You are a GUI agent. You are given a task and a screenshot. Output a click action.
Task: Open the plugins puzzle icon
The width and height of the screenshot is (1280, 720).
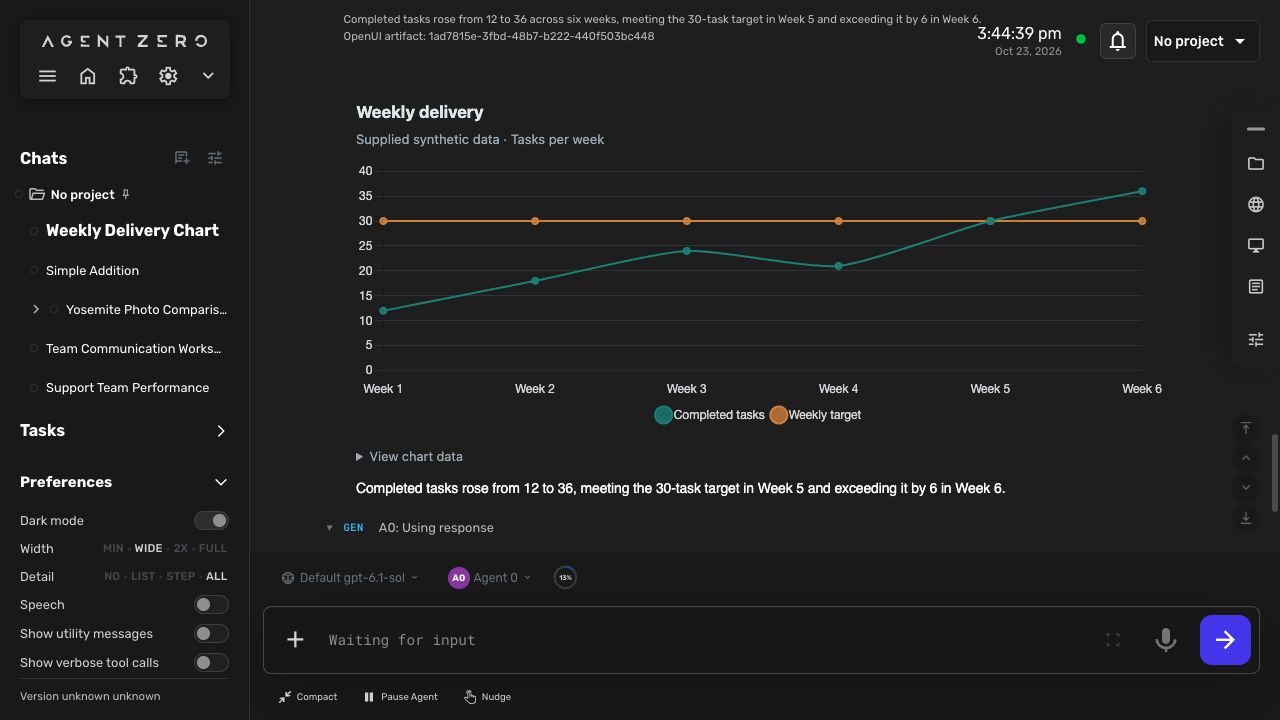[128, 76]
